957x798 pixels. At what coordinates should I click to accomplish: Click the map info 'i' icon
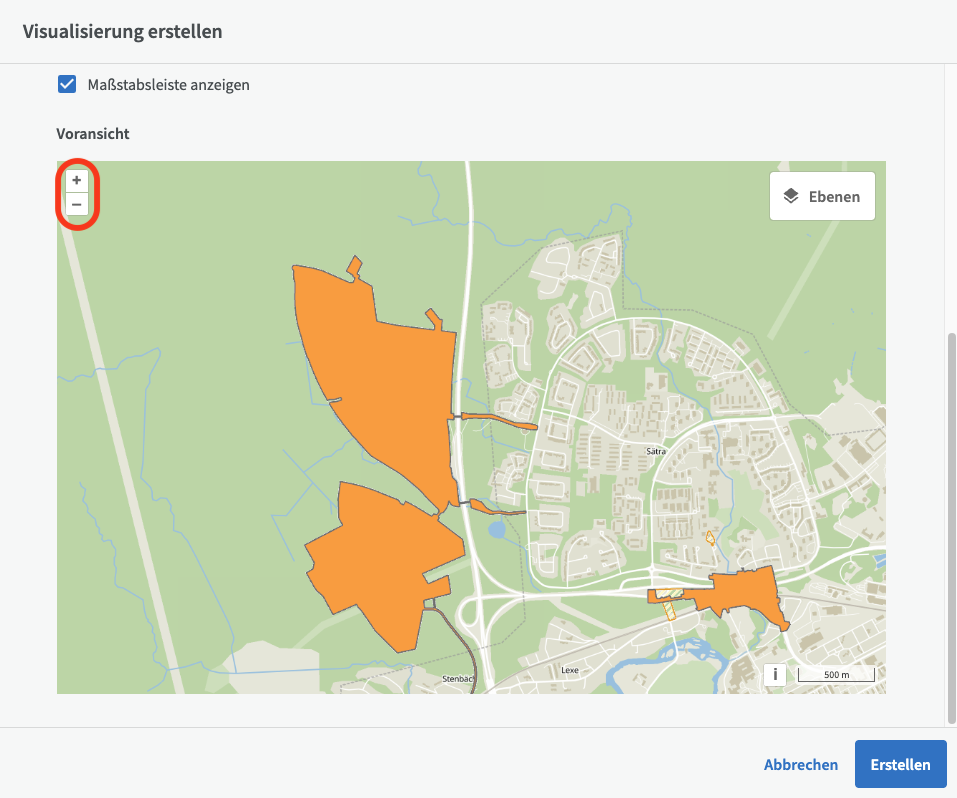[x=775, y=674]
